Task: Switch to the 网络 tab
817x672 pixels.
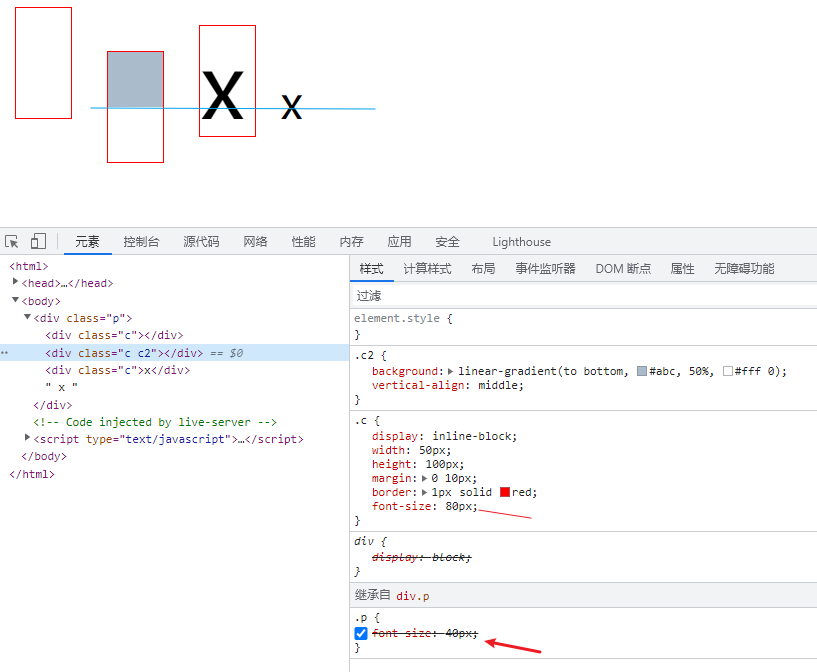Action: click(x=255, y=242)
